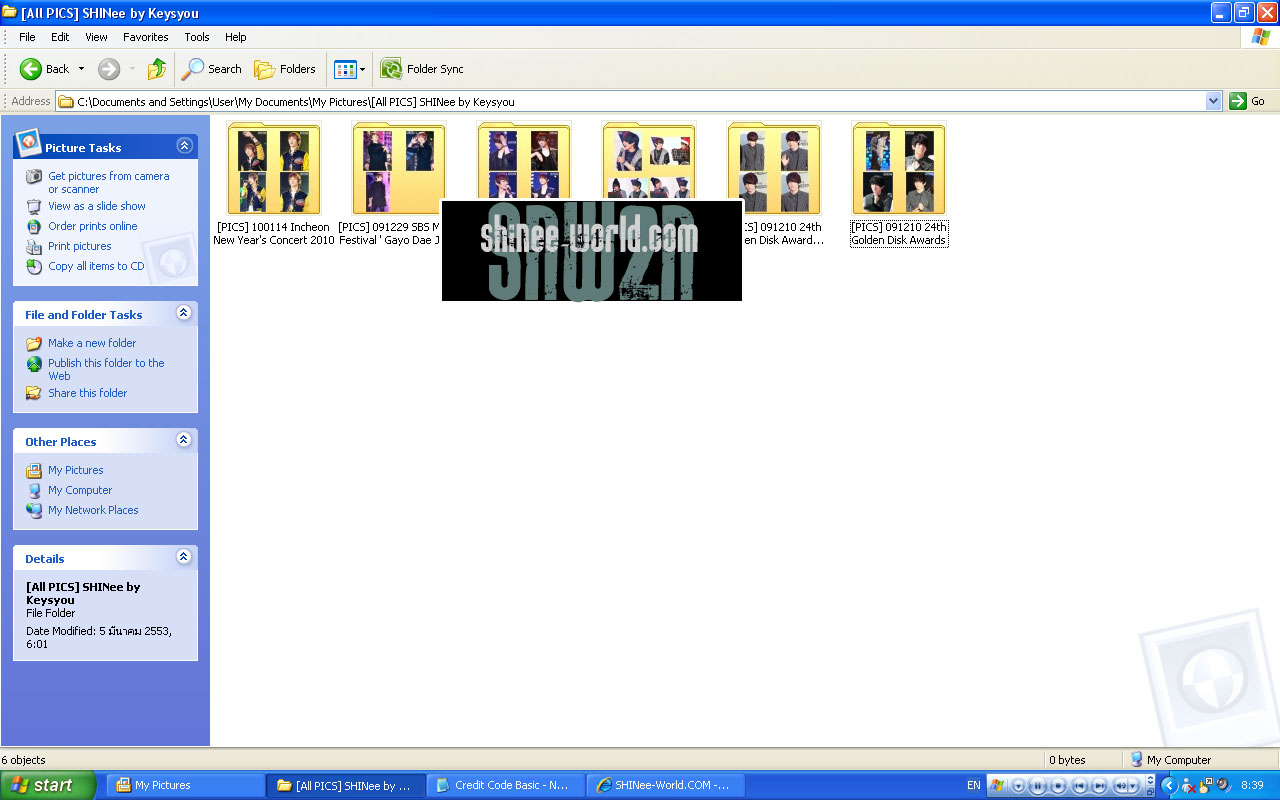Image resolution: width=1280 pixels, height=800 pixels.
Task: Click the selected 091210 Golden Disk Awards folder
Action: click(898, 184)
